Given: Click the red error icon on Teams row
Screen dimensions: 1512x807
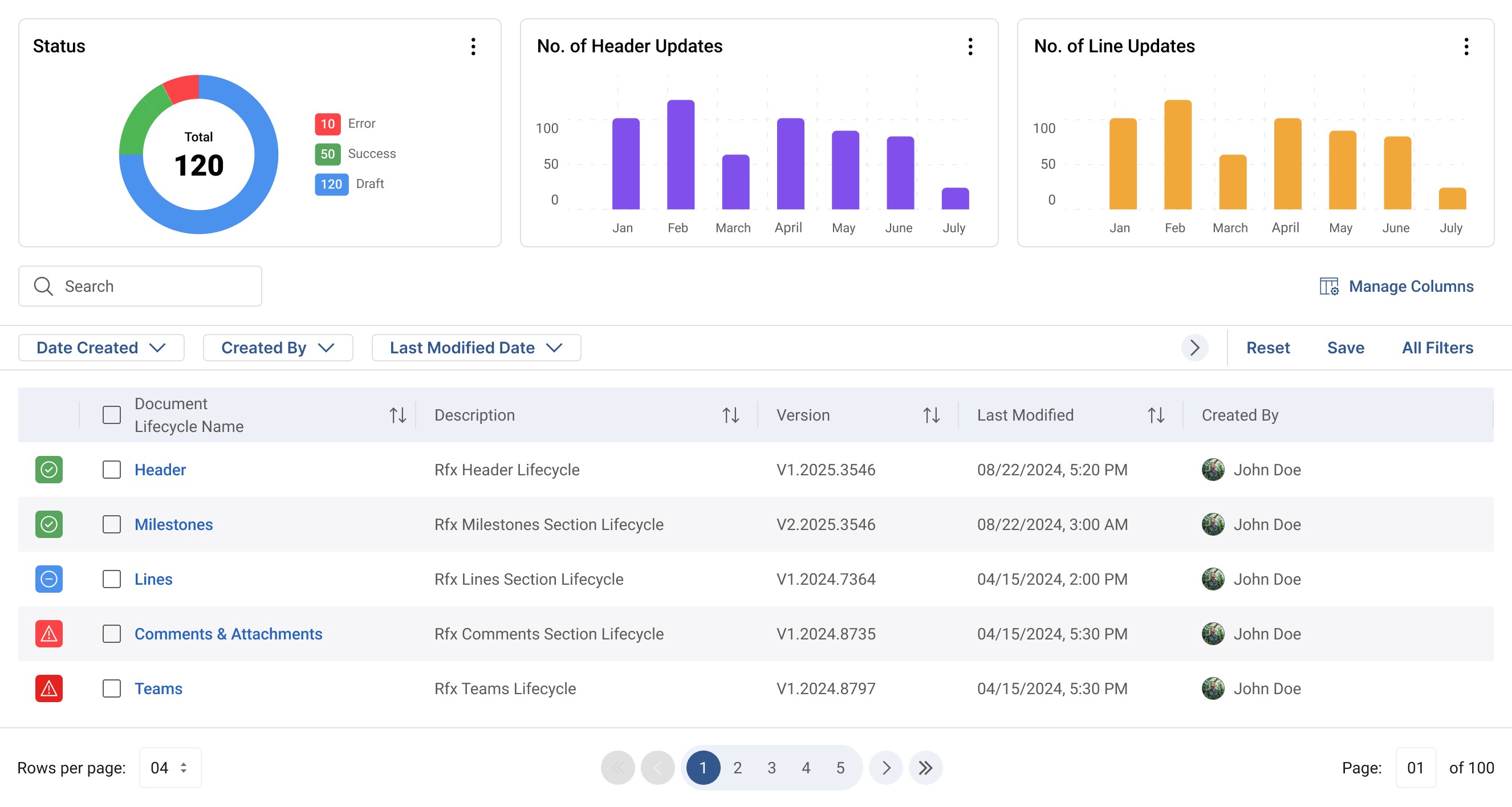Looking at the screenshot, I should coord(48,688).
